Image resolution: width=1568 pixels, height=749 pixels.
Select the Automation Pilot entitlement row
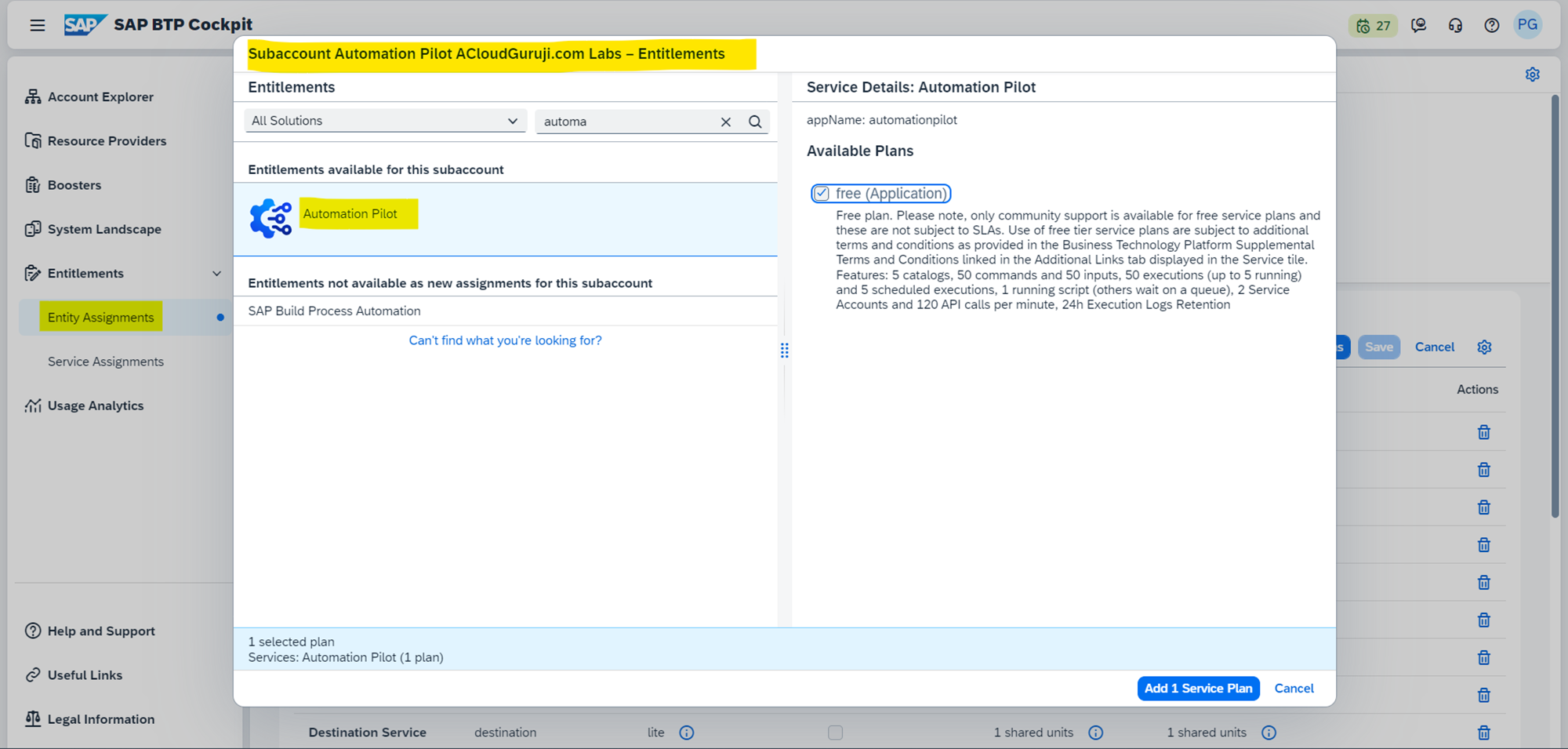505,219
